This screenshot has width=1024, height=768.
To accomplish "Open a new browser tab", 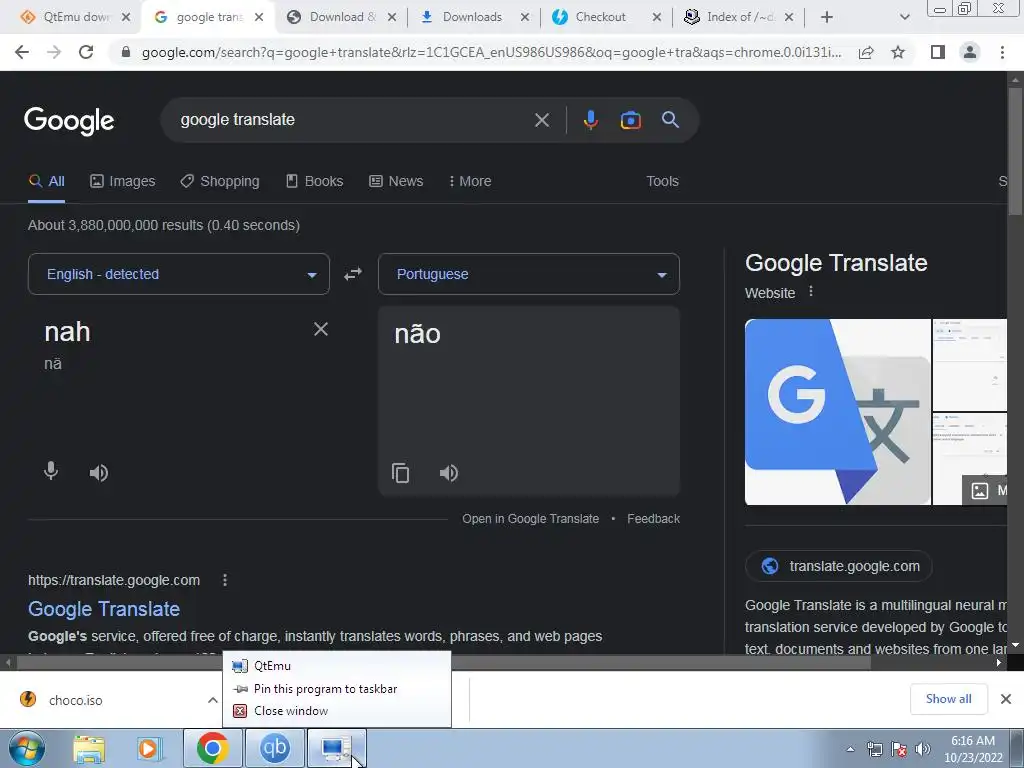I will point(827,17).
